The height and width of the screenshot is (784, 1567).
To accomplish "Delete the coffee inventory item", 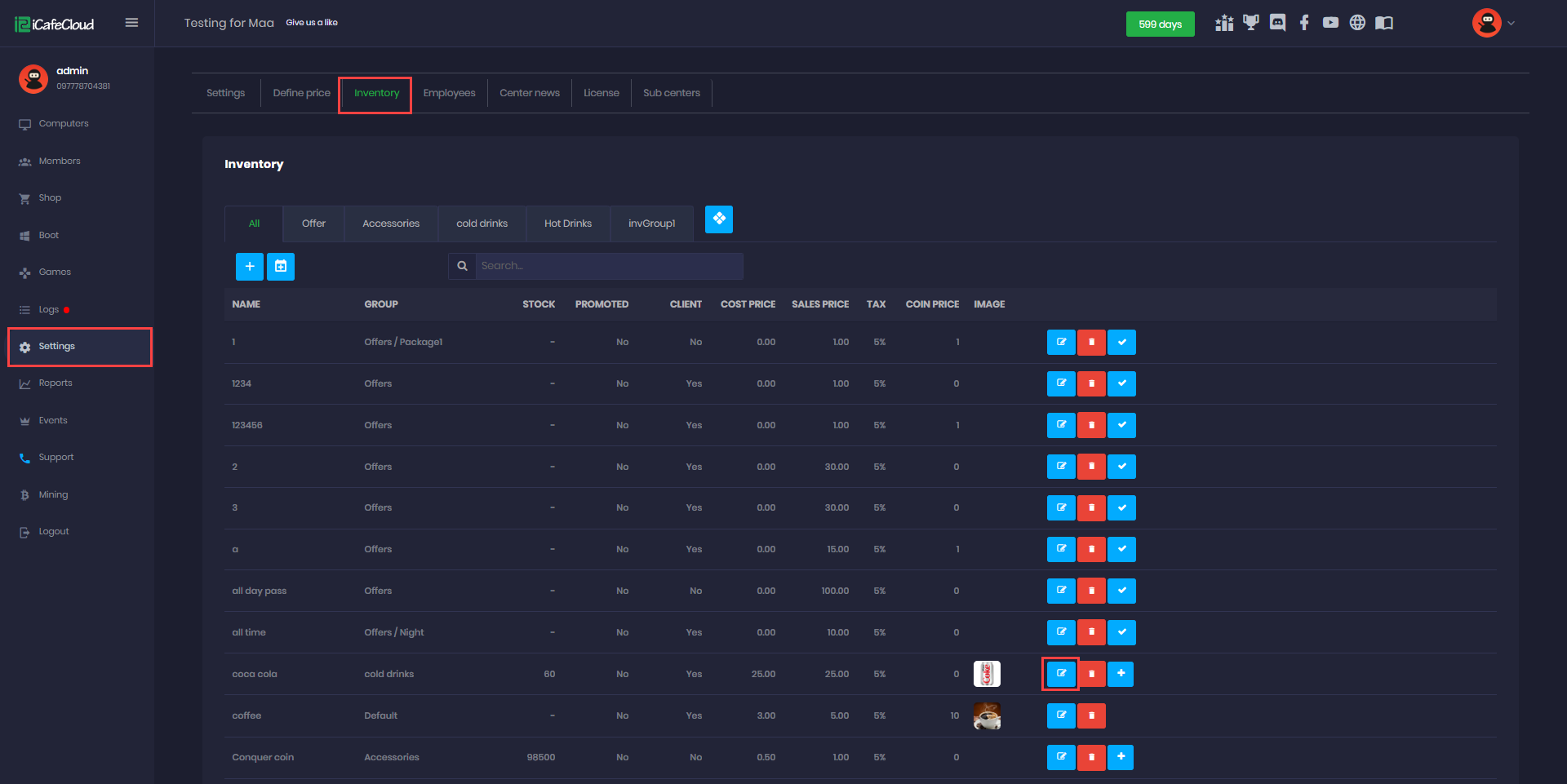I will click(x=1091, y=715).
